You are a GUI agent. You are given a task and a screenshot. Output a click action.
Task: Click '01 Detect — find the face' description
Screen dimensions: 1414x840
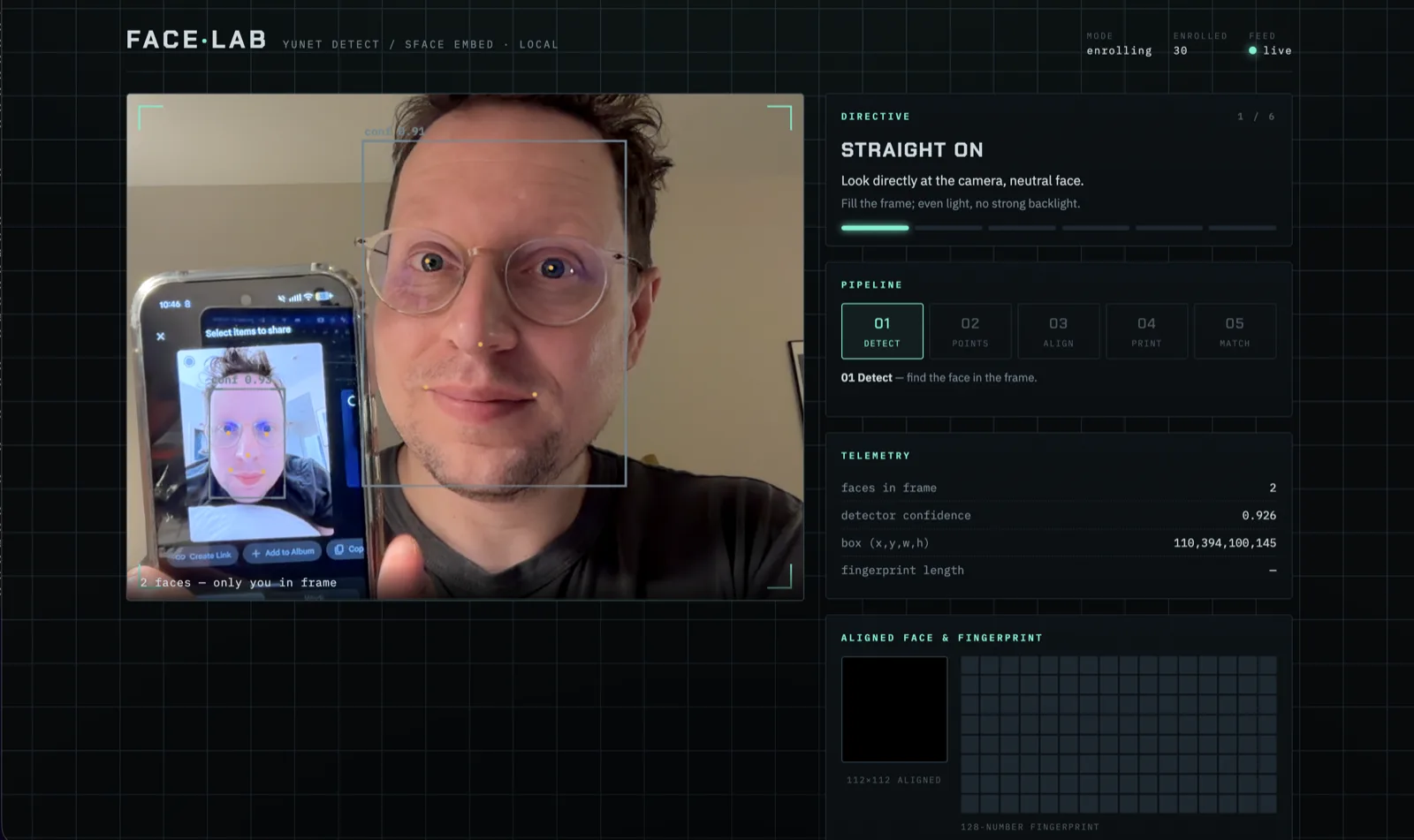point(939,377)
